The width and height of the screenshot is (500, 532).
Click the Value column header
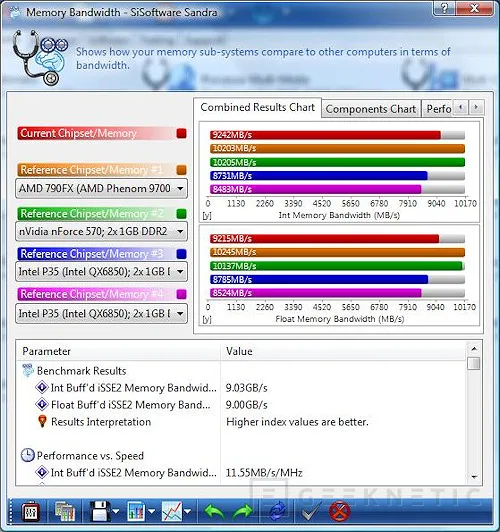(x=343, y=352)
